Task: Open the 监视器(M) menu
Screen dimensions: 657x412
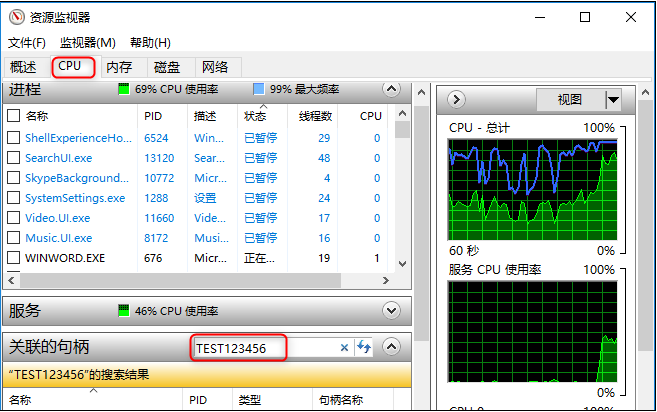Action: tap(88, 43)
